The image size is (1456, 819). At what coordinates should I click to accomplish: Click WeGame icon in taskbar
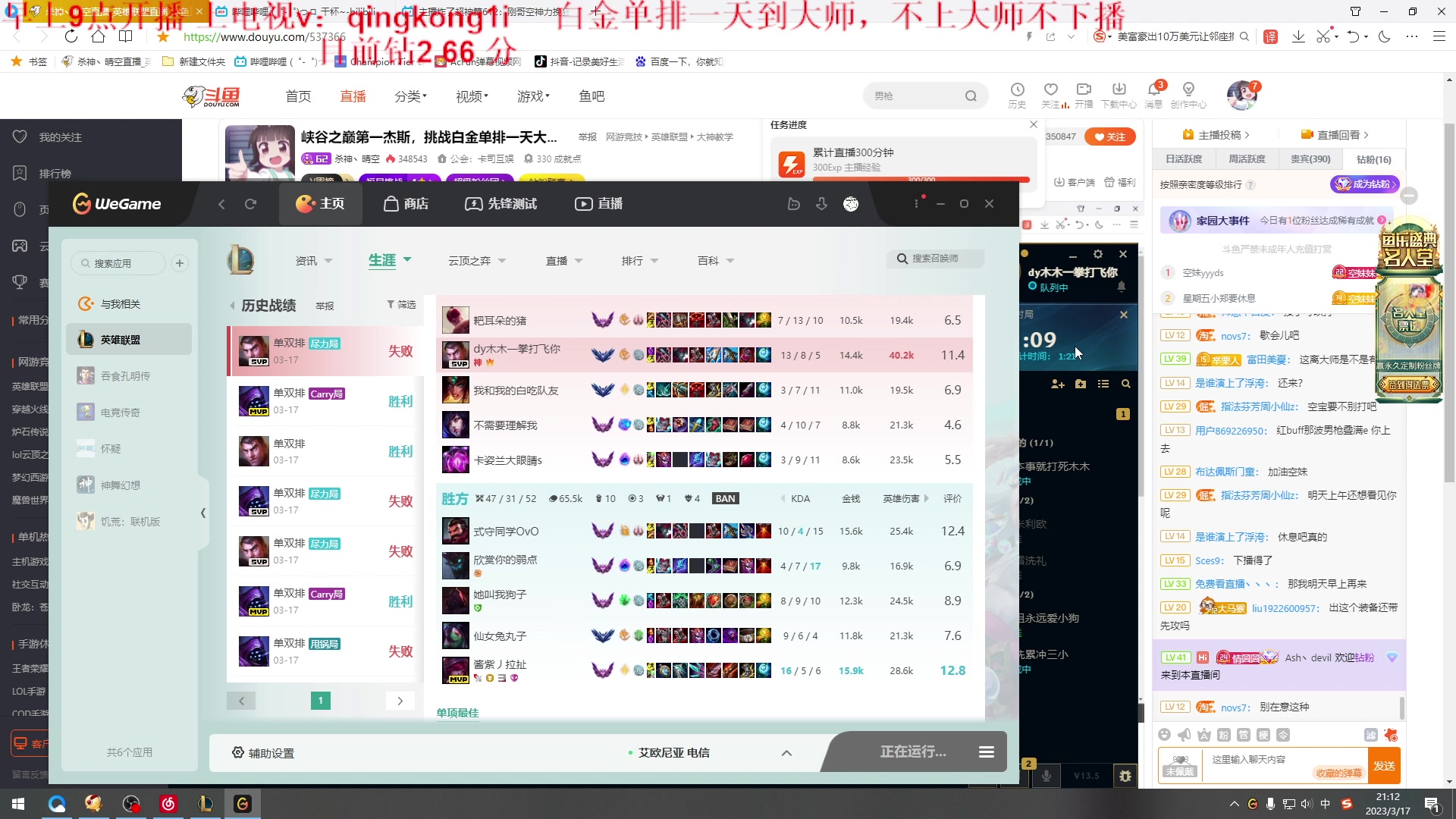[x=243, y=804]
